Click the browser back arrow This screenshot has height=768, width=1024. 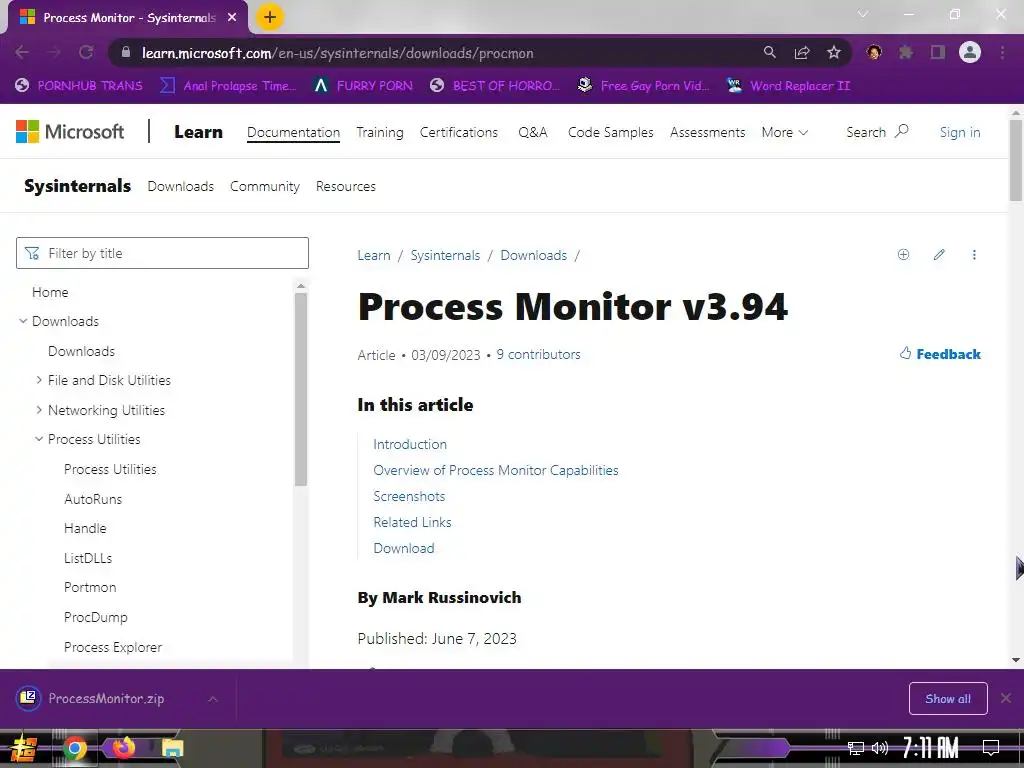22,53
